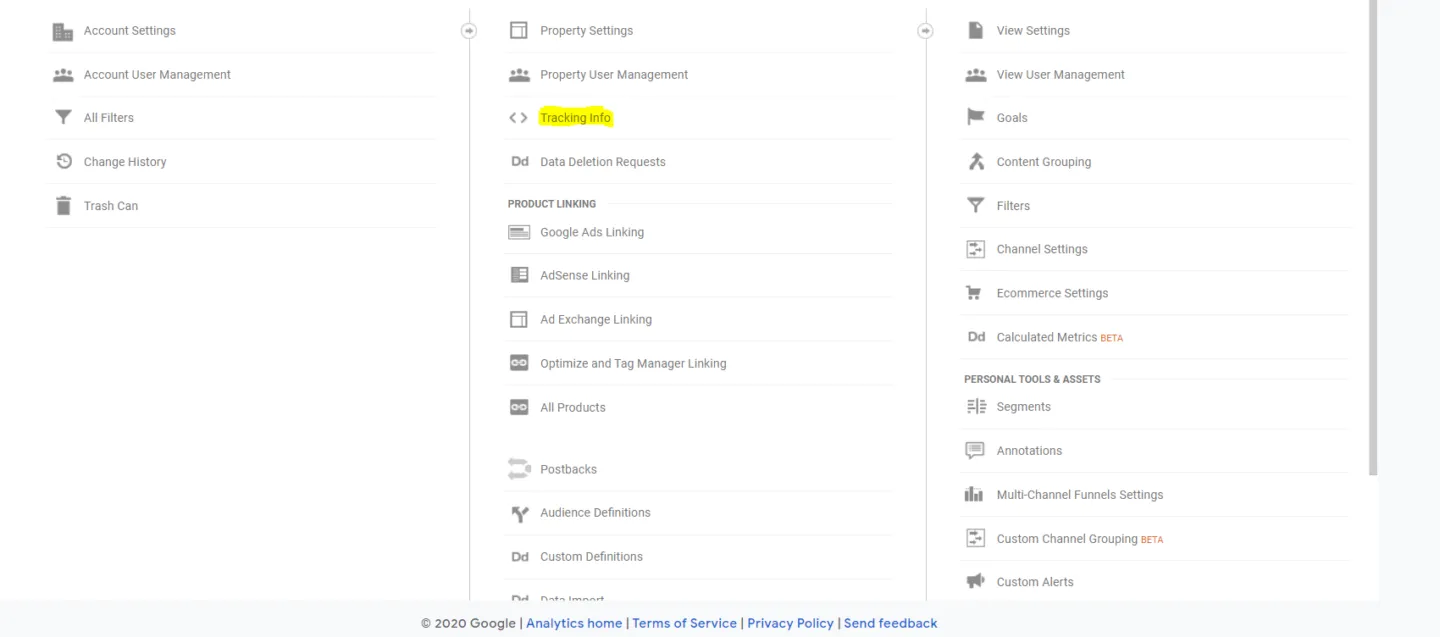Image resolution: width=1440 pixels, height=637 pixels.
Task: Click the Trash Can bin icon
Action: point(62,205)
